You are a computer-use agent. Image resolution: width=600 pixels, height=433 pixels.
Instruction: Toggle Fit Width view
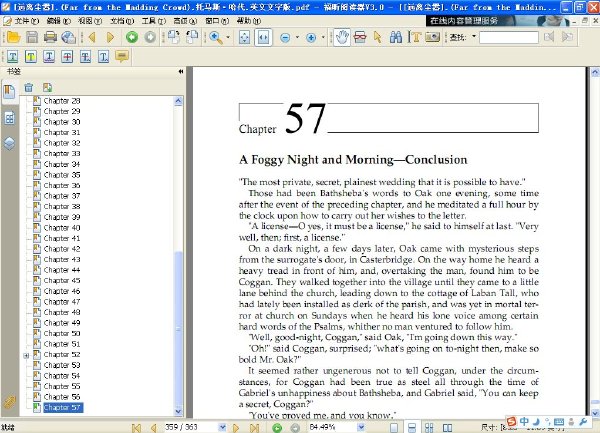(263, 37)
